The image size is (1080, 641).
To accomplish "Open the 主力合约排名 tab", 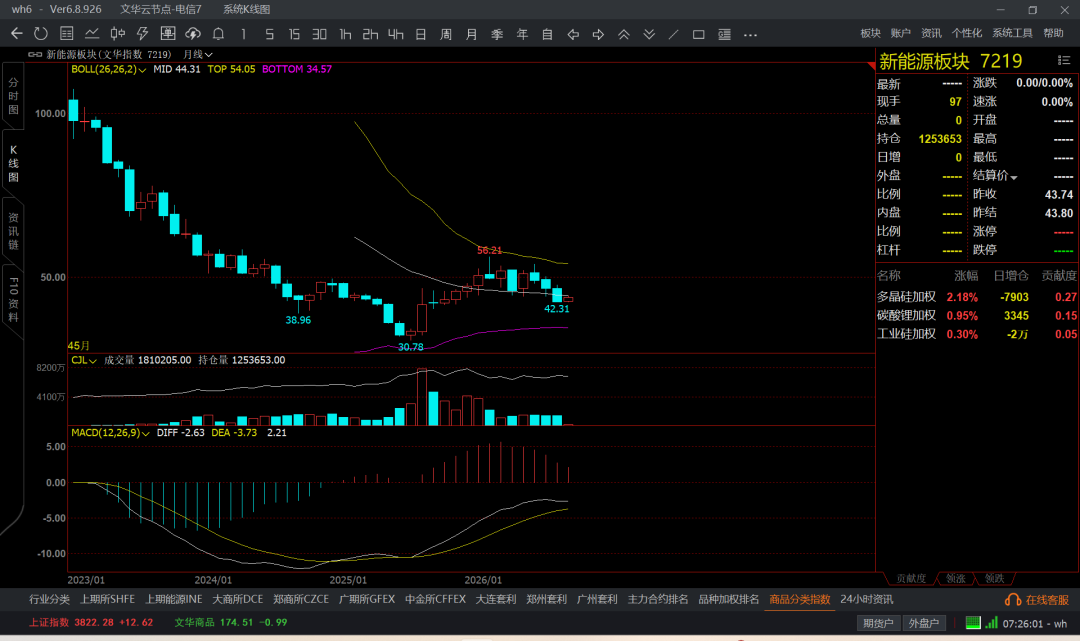I will click(658, 600).
